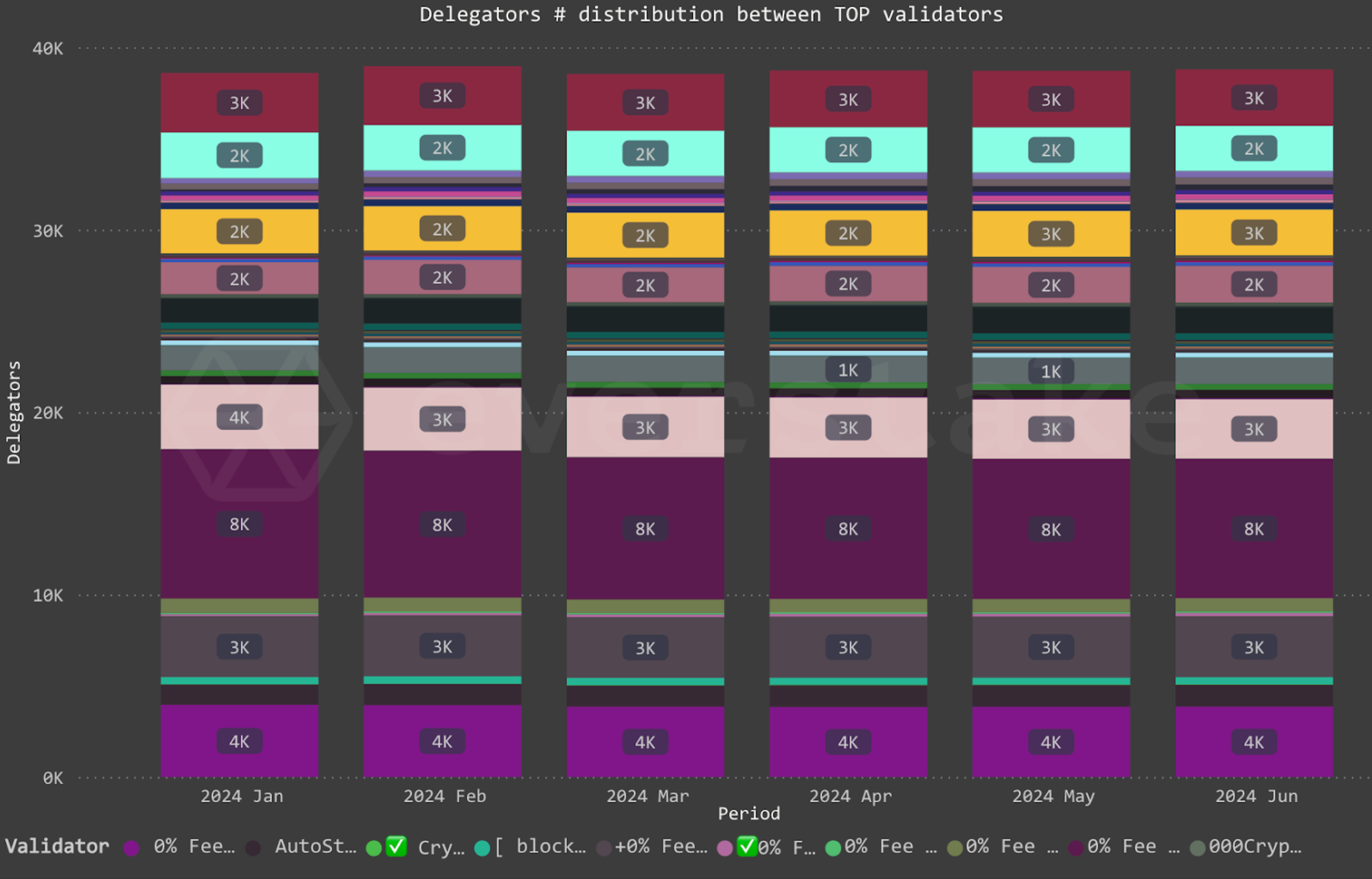Select the 4K purple bottom segment in 2024 Apr
Image resolution: width=1372 pixels, height=879 pixels.
pos(848,742)
